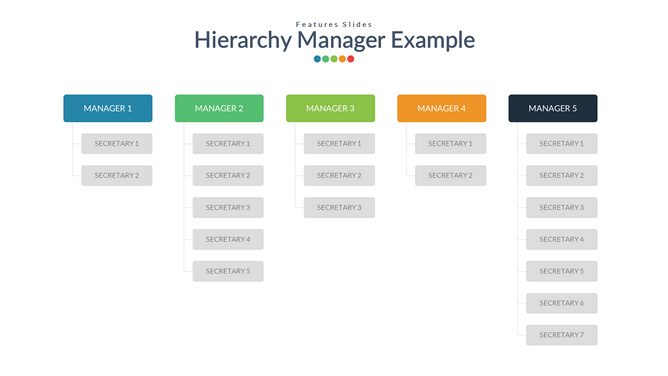
Task: Click the red dot under the title
Action: pyautogui.click(x=351, y=59)
